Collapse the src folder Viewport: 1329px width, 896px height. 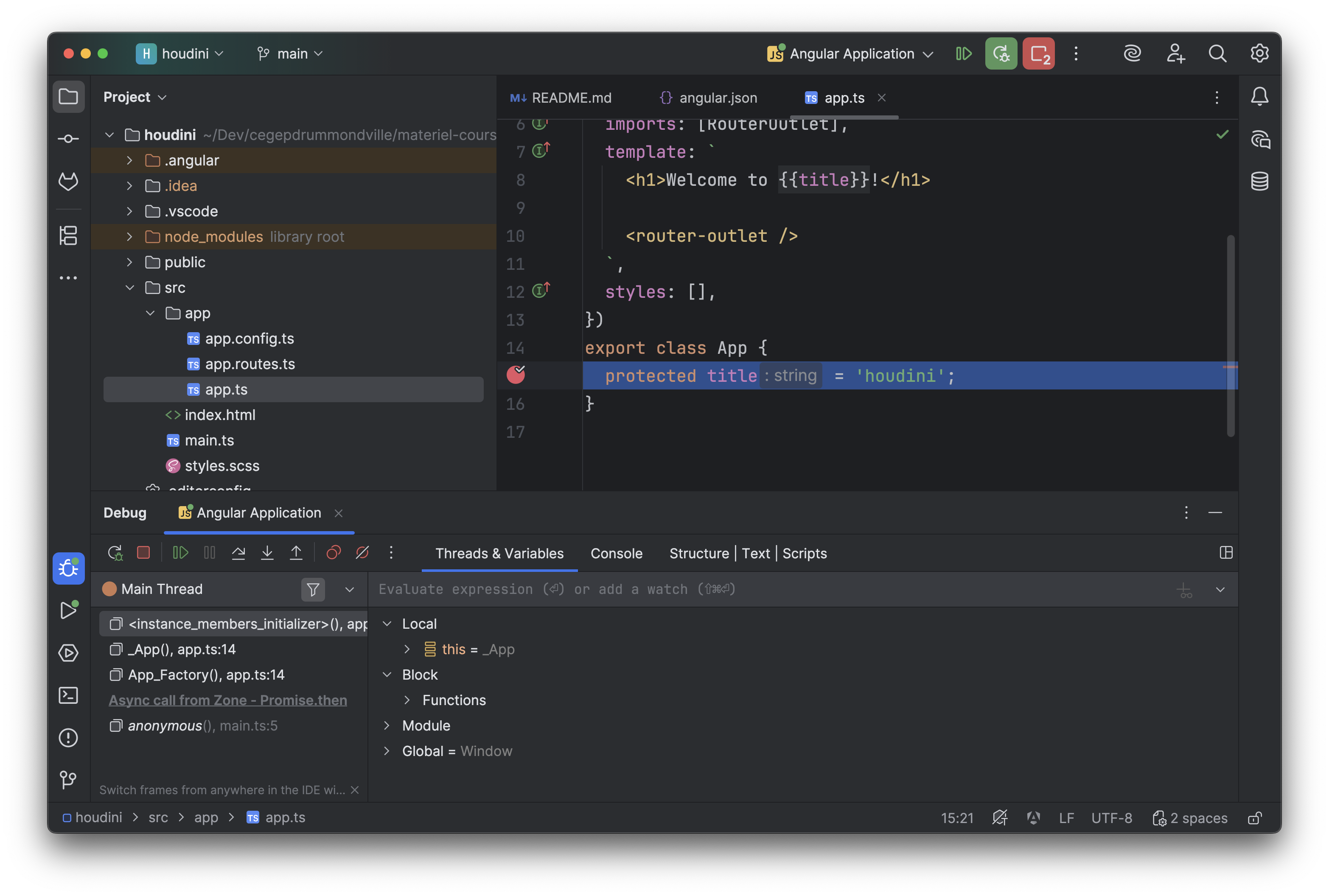coord(130,288)
